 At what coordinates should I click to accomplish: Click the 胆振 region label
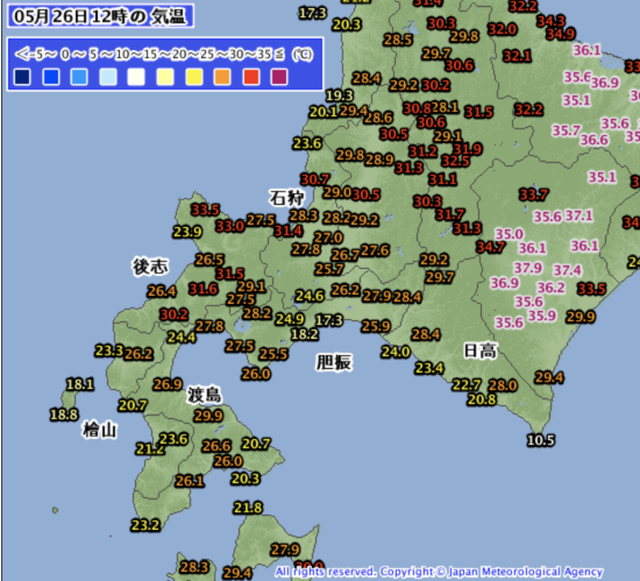point(334,362)
